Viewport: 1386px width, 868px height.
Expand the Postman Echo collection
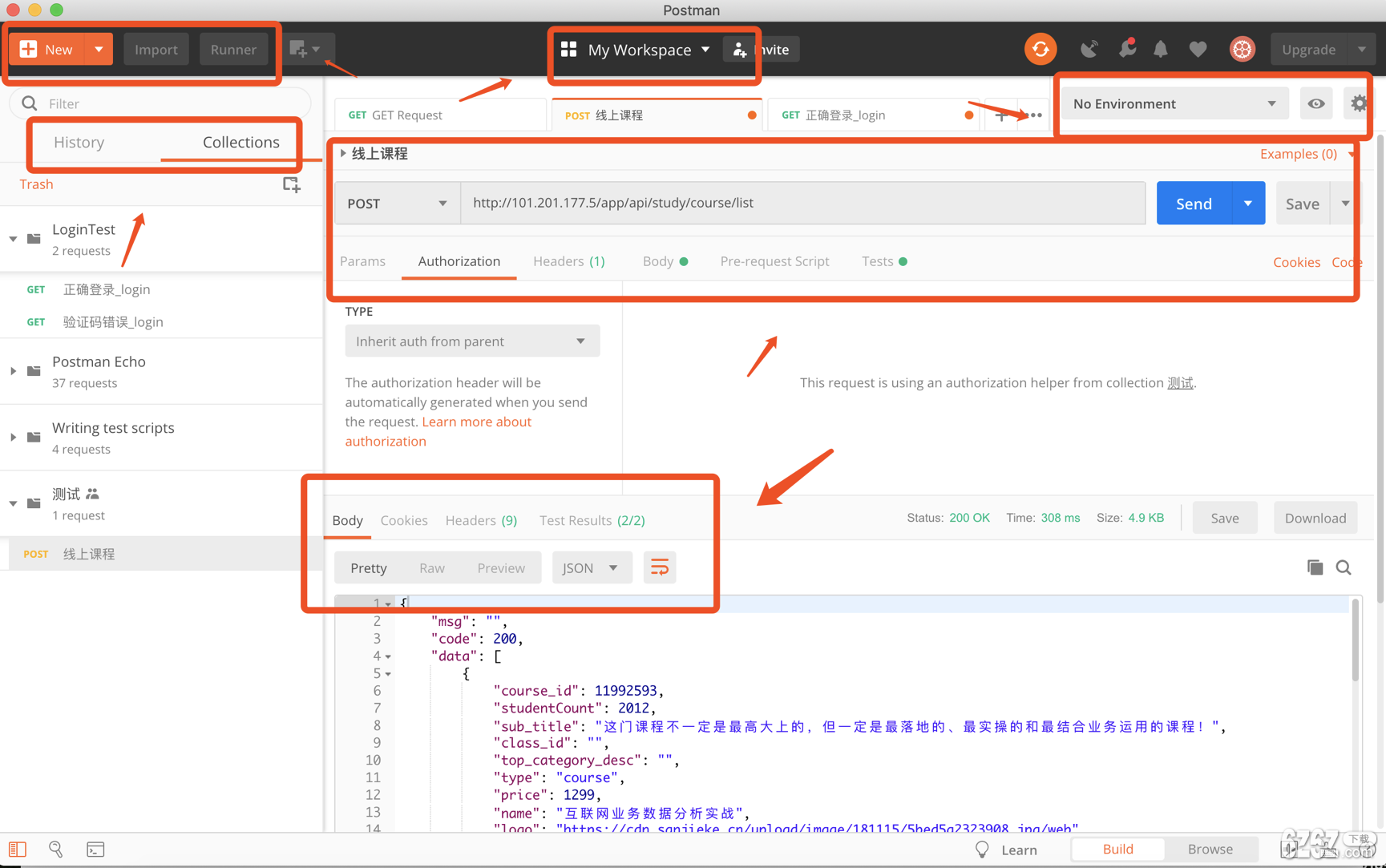[x=14, y=371]
